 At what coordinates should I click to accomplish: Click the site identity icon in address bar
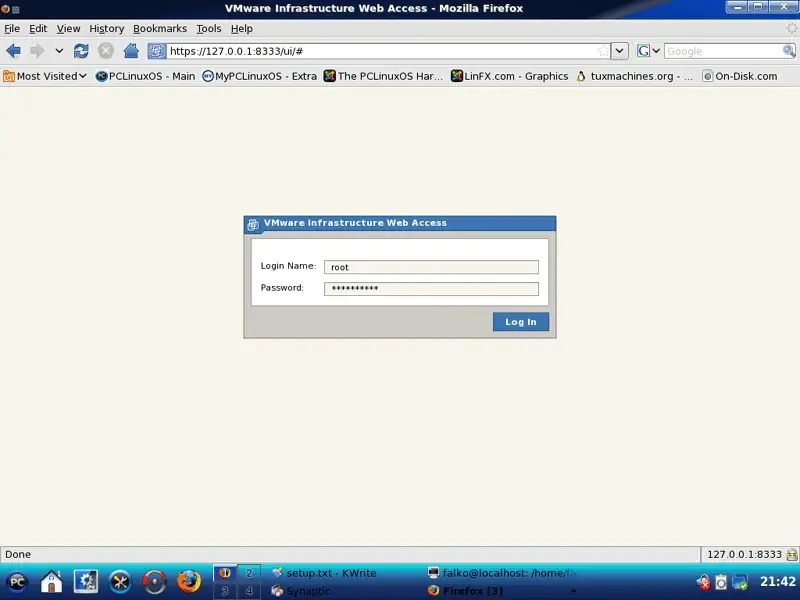157,51
